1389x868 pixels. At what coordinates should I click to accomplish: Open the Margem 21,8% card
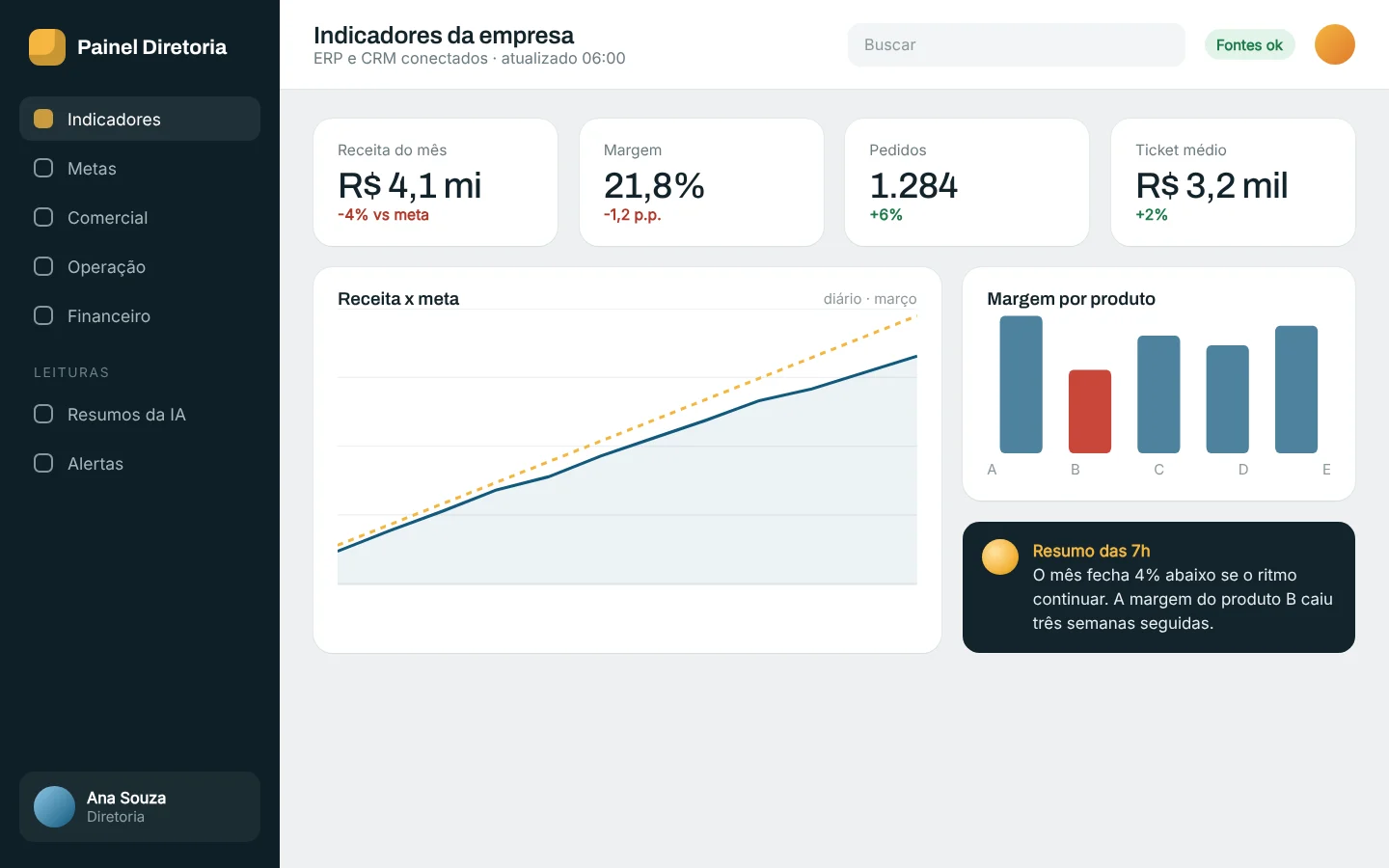click(x=701, y=182)
